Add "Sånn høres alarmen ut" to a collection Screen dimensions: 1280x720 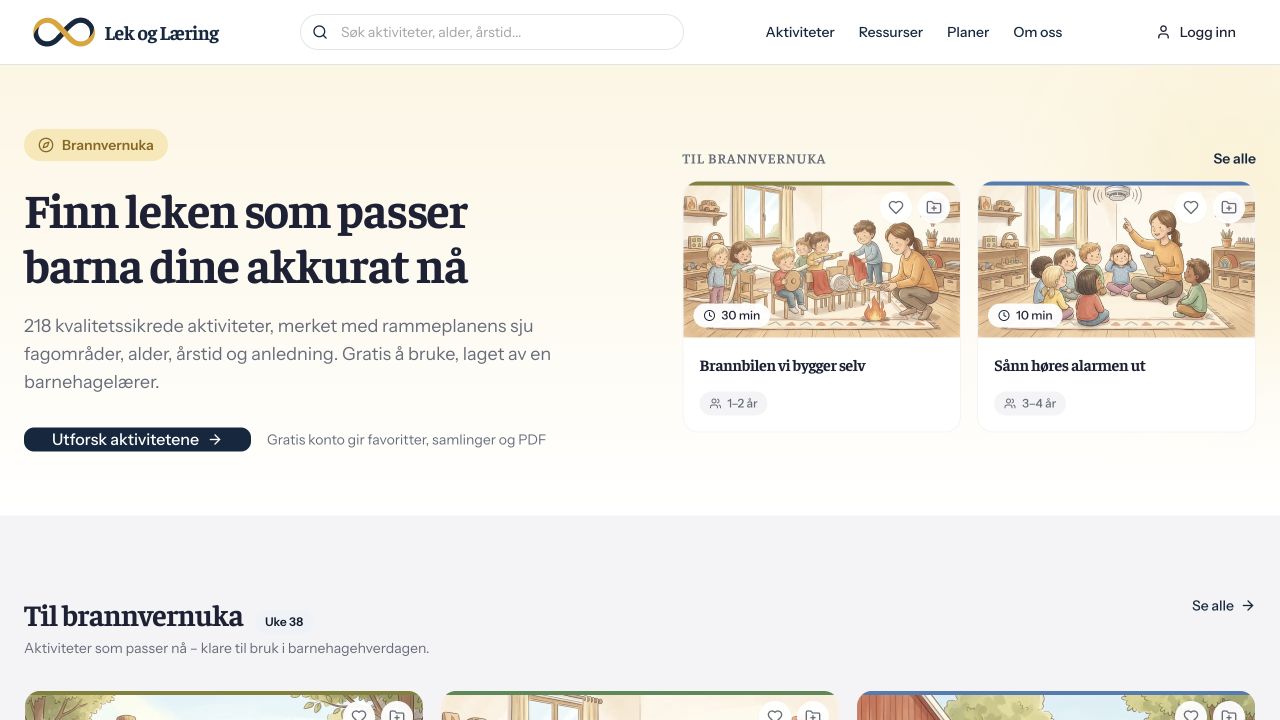coord(1229,207)
